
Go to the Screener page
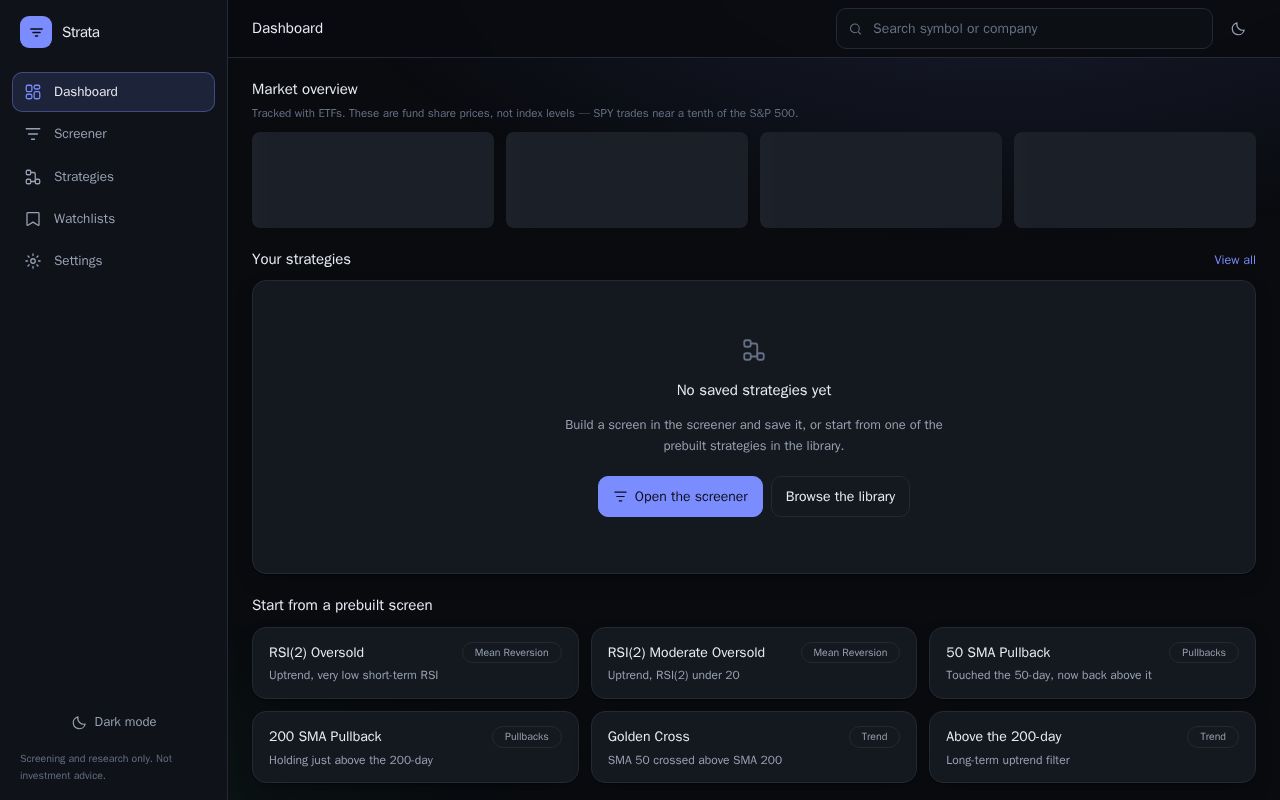(113, 134)
